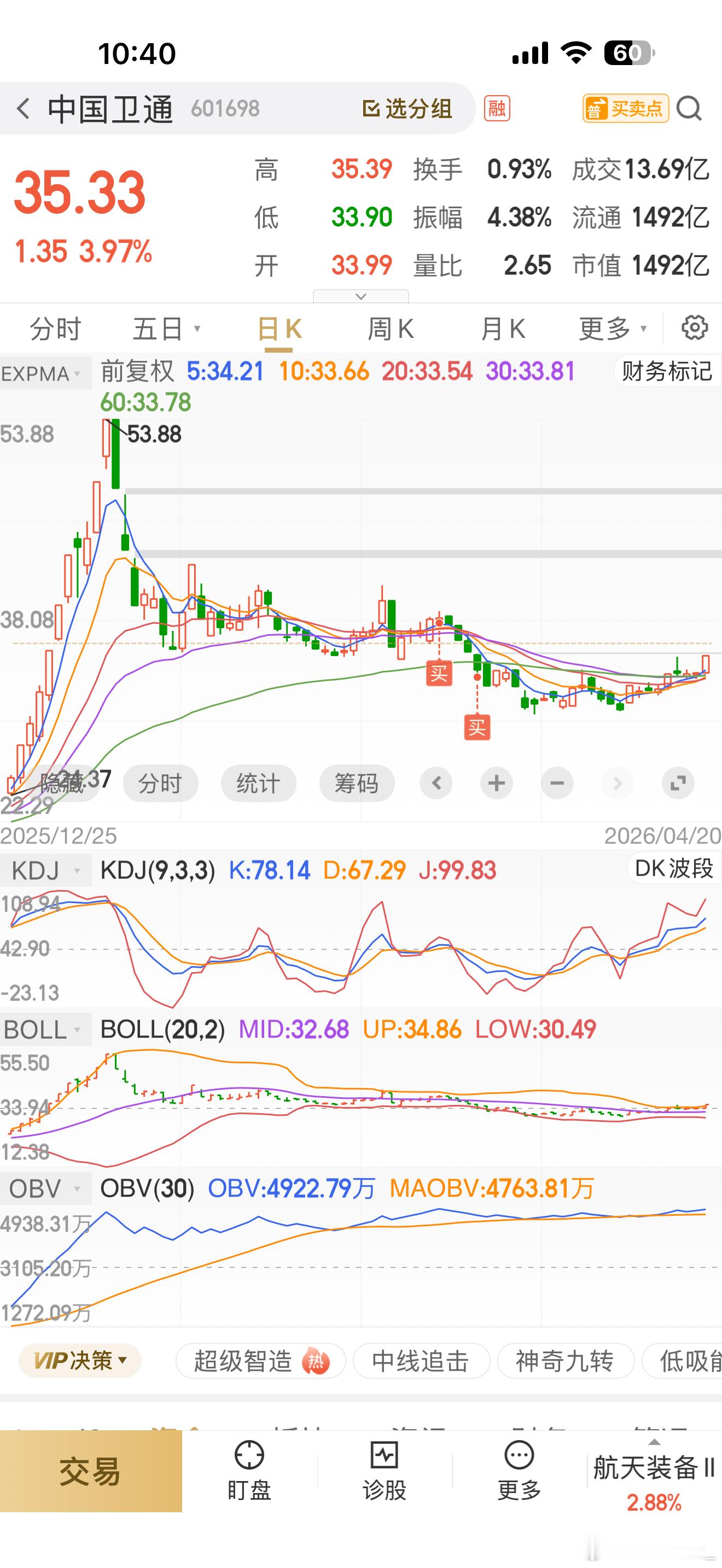Tap the 分时 pill below the chart
The width and height of the screenshot is (722, 1568).
(160, 783)
